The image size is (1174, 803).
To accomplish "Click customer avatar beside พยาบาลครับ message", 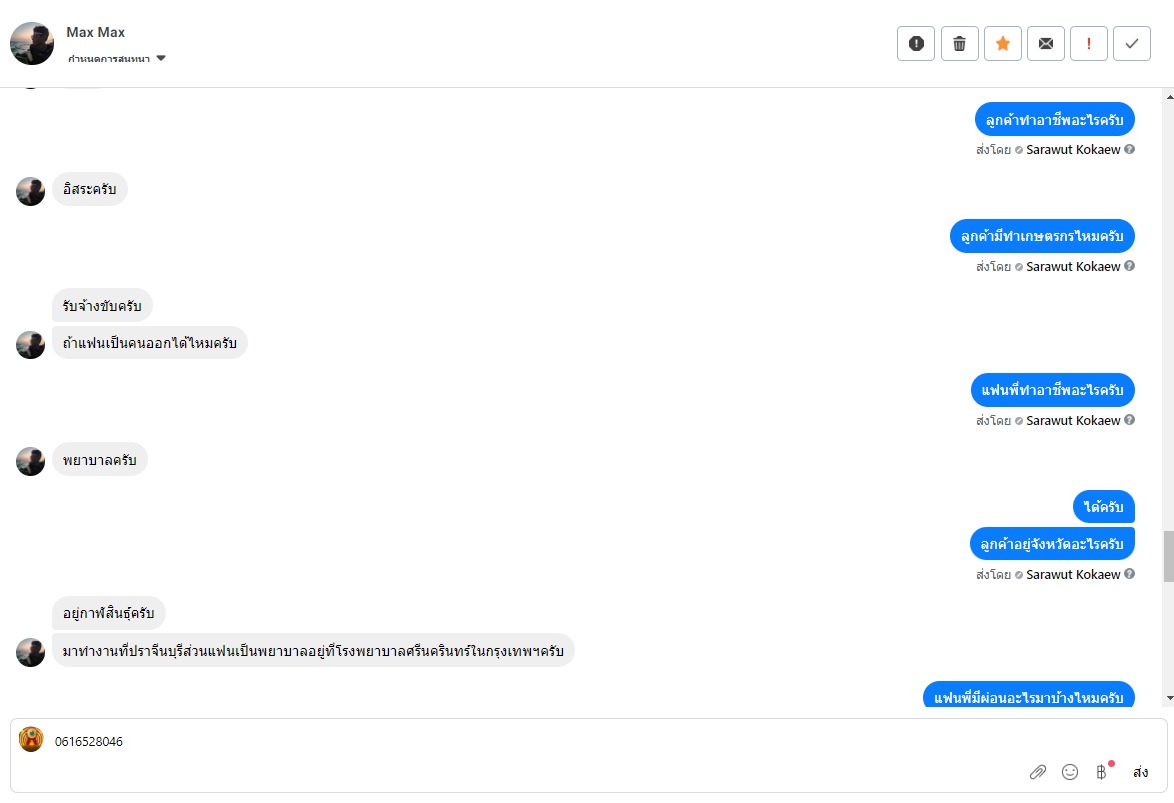I will tap(31, 461).
